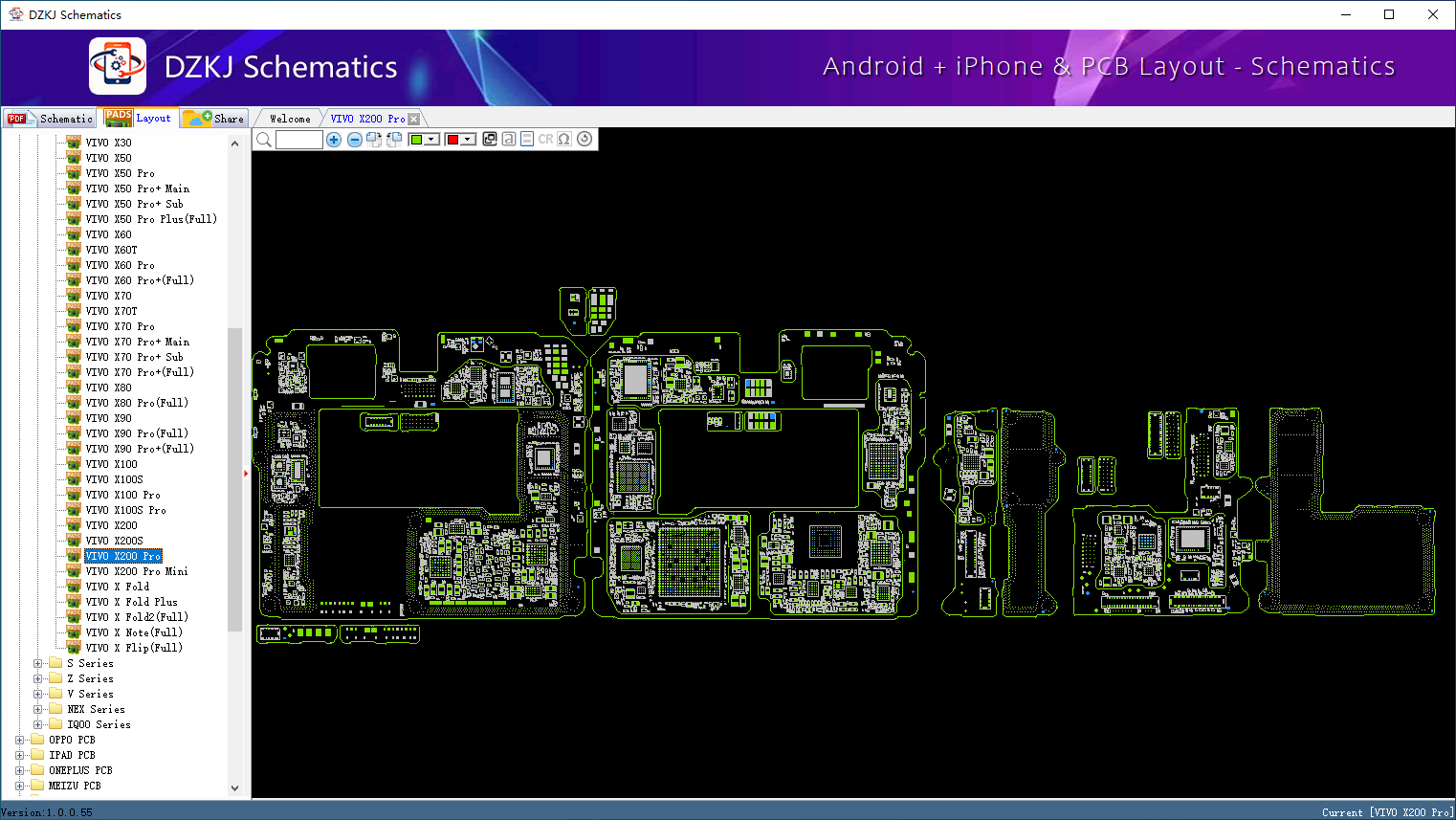This screenshot has width=1456, height=820.
Task: Click Current [VIVO X200 Pro] status text
Action: pos(1388,812)
